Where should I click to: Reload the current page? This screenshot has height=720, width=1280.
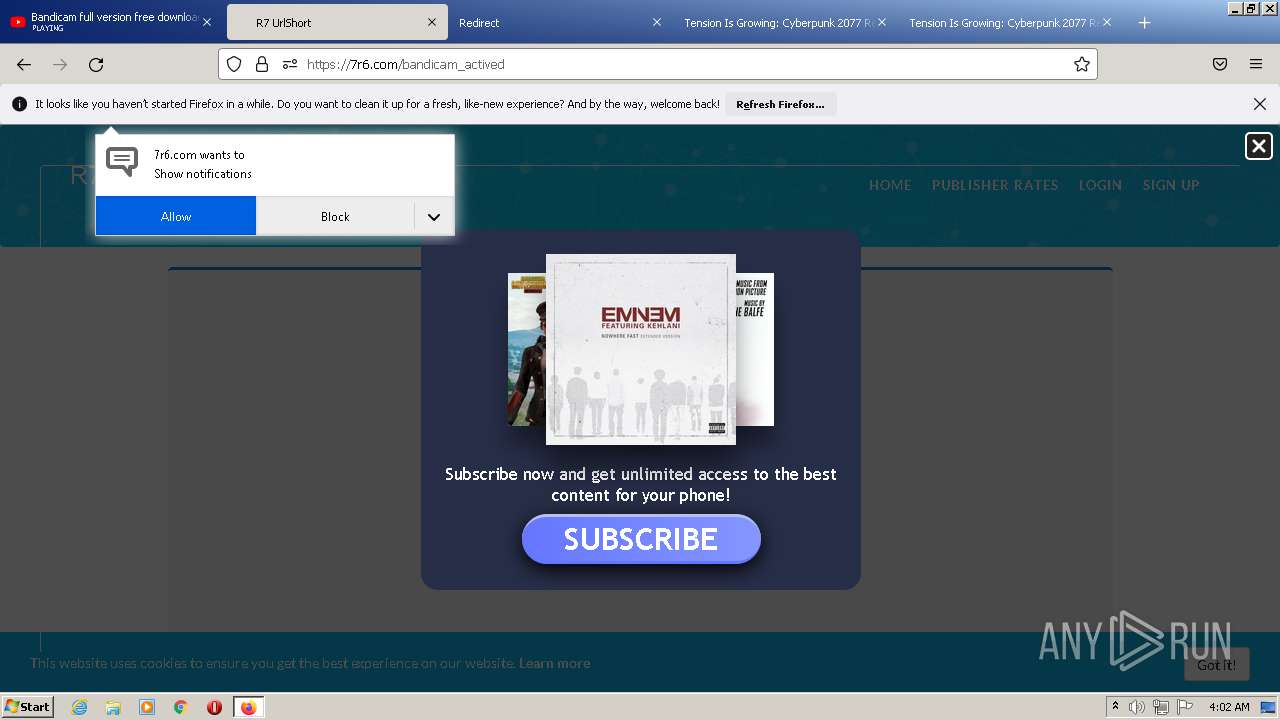pos(96,64)
